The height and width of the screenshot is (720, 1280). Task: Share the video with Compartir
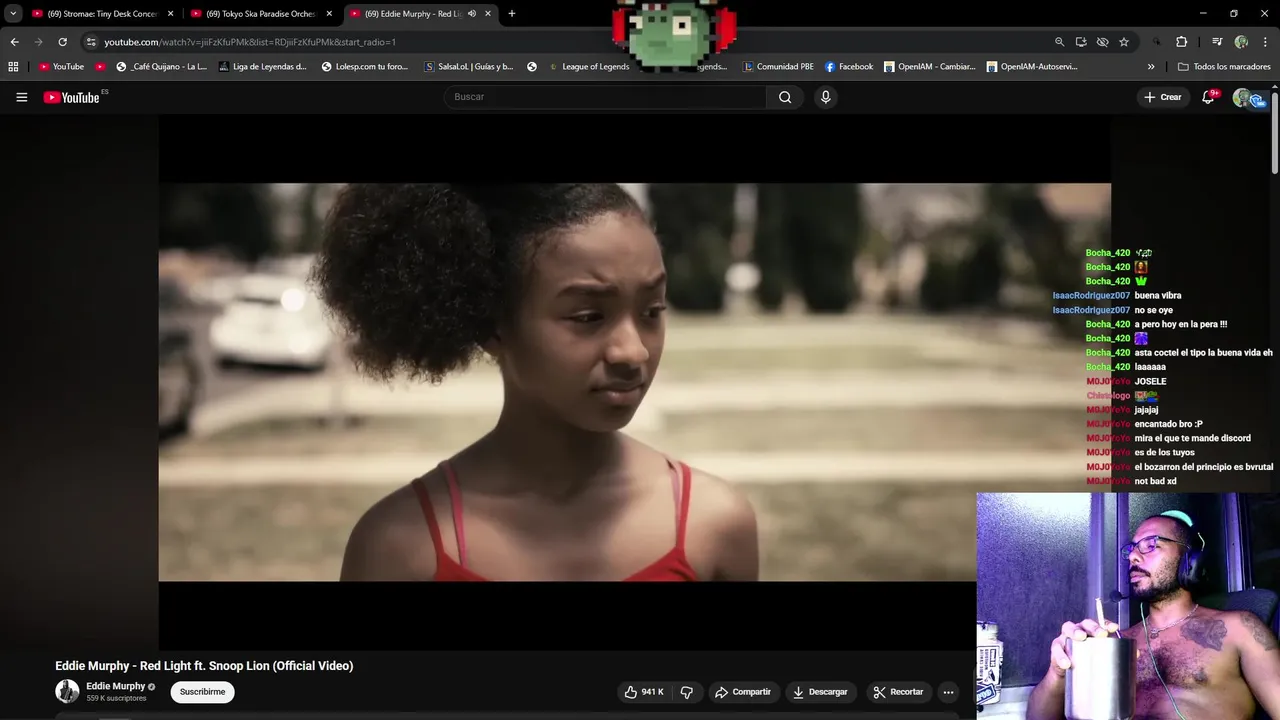tap(742, 692)
